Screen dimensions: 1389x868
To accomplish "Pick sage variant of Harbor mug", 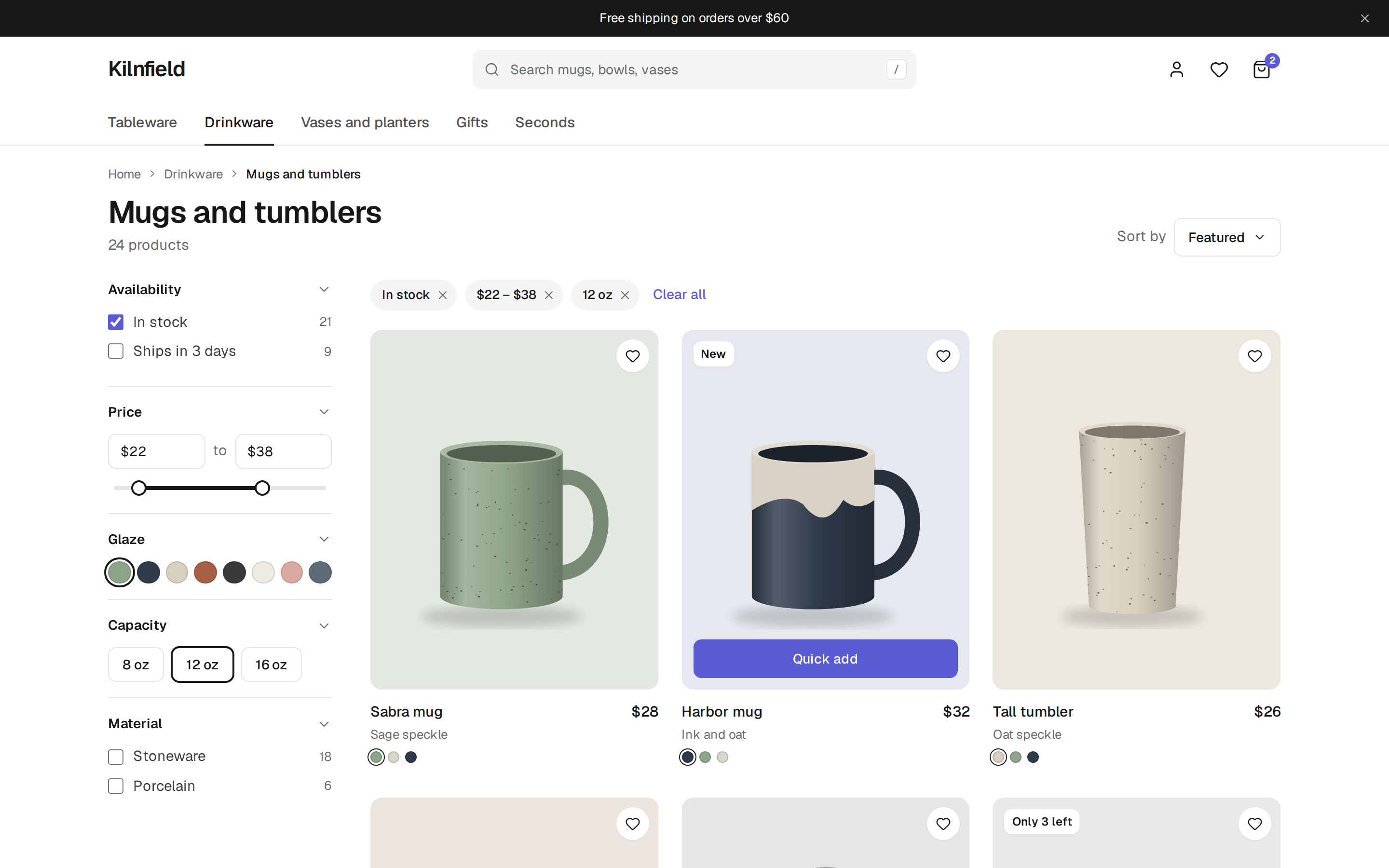I will (705, 757).
